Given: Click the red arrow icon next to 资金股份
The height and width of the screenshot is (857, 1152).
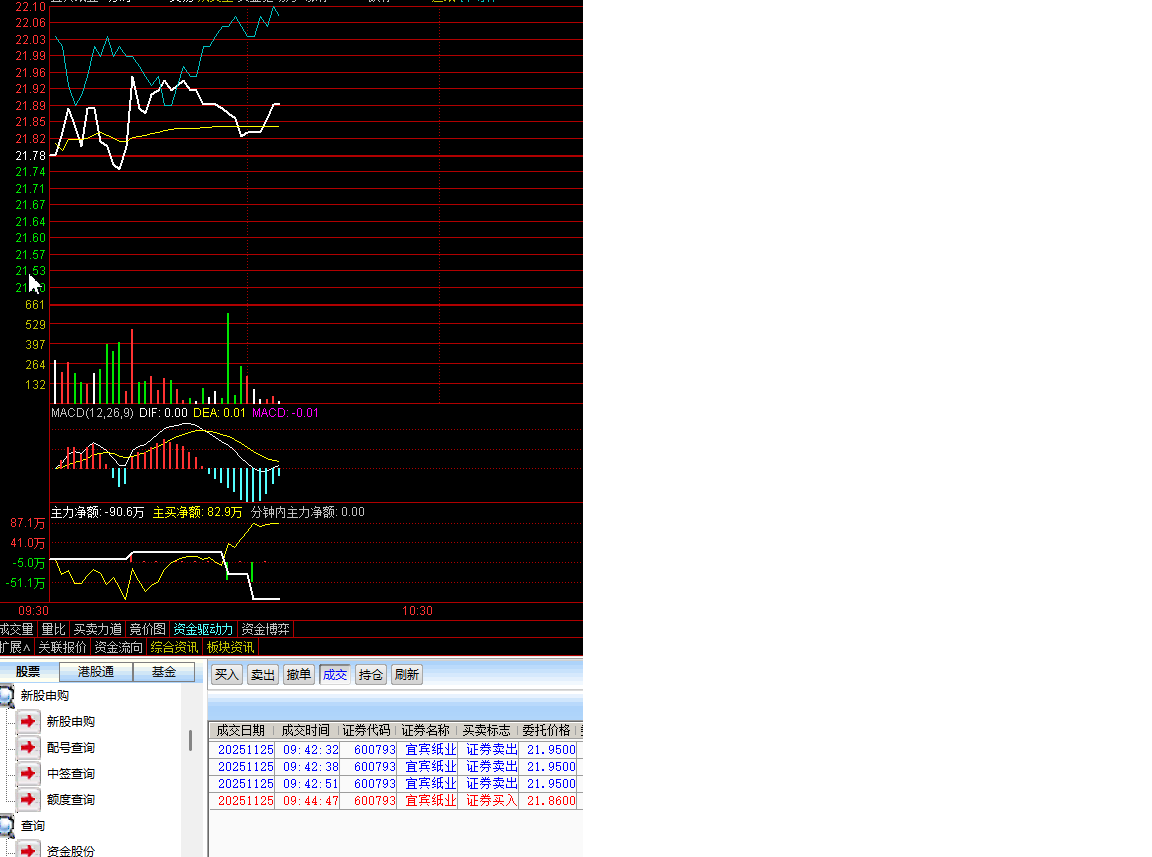Looking at the screenshot, I should coord(29,850).
